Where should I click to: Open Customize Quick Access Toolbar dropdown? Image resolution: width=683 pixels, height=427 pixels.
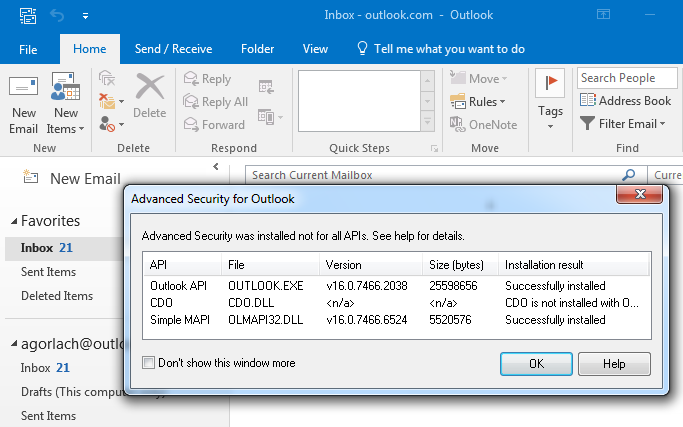coord(85,16)
